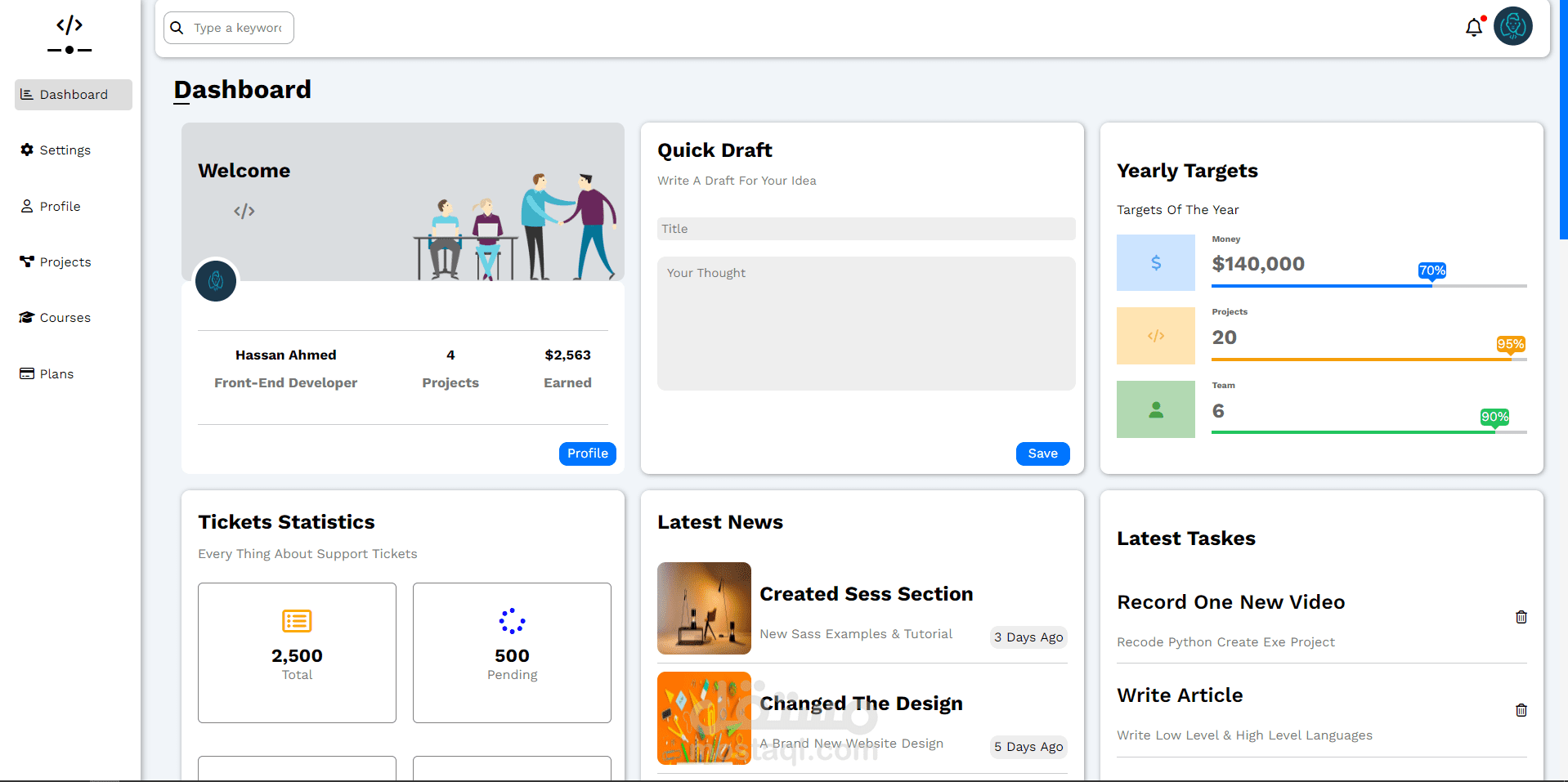Select Plans in the sidebar
1568x782 pixels.
(x=74, y=374)
